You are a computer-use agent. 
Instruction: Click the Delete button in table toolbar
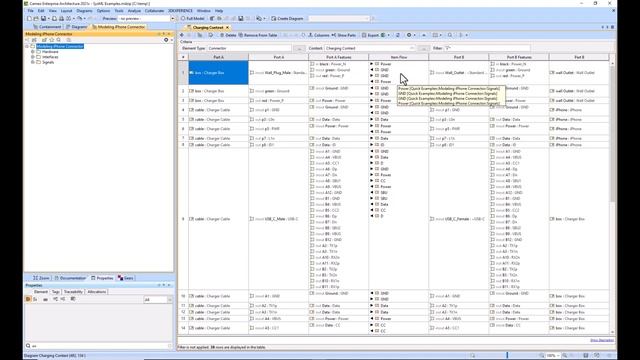[x=228, y=35]
